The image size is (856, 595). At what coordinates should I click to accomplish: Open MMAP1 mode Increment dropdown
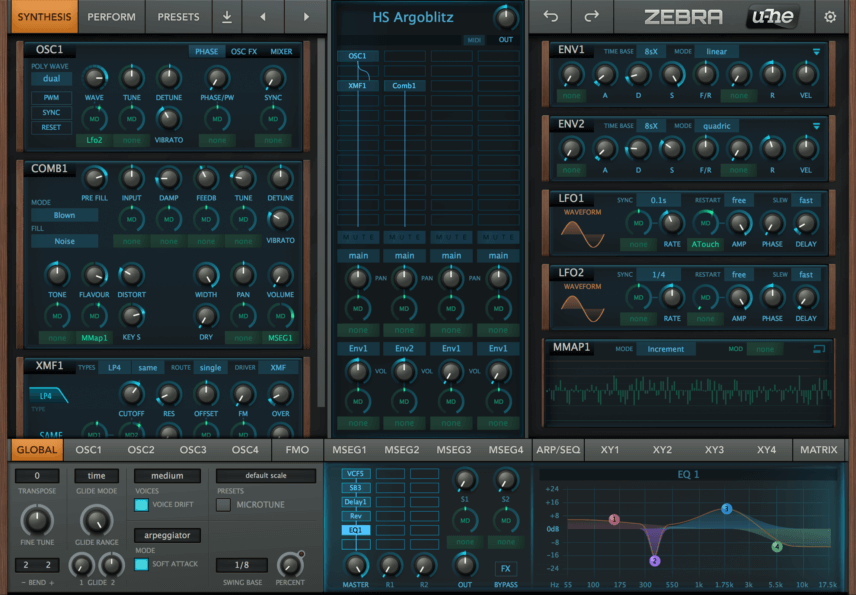(x=665, y=349)
